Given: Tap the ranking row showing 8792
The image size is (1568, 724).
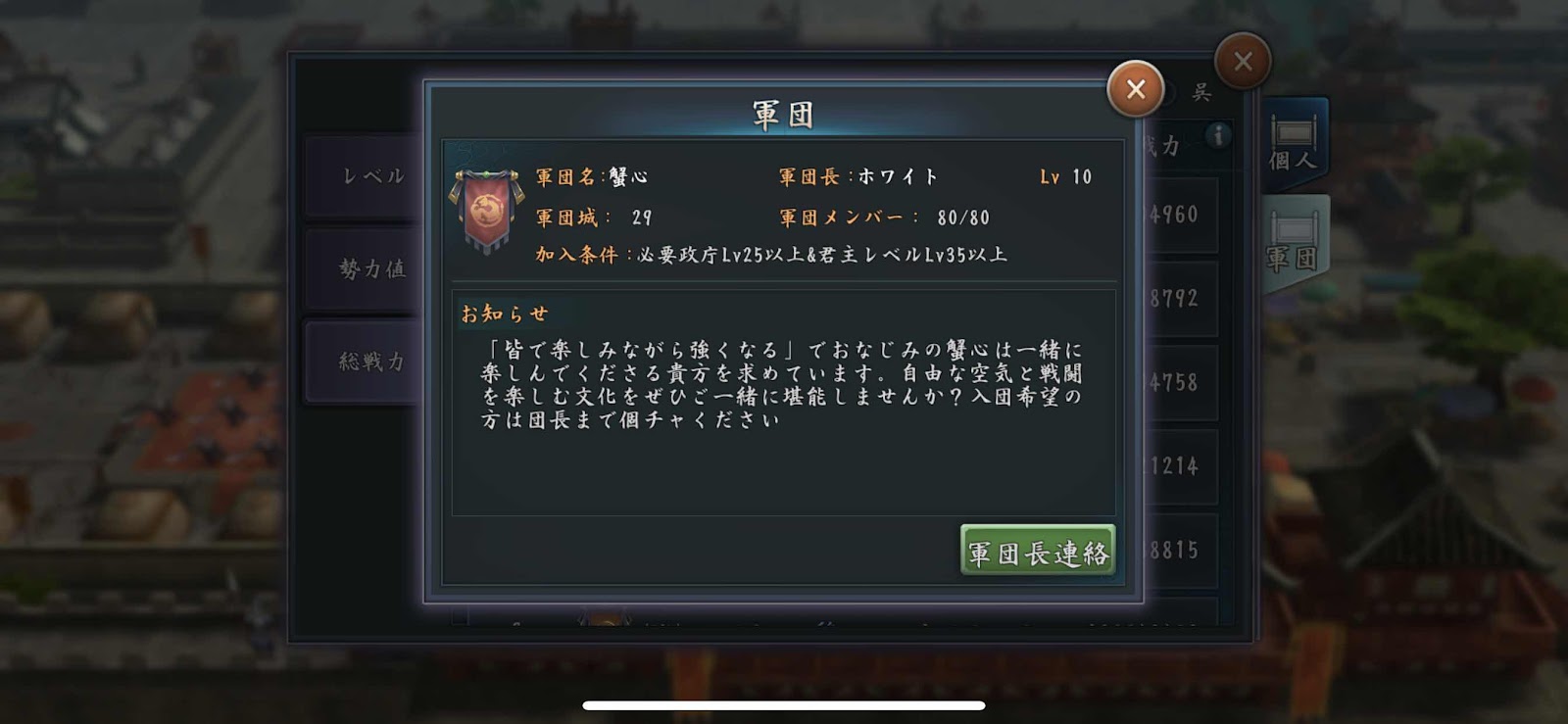Looking at the screenshot, I should point(1181,299).
